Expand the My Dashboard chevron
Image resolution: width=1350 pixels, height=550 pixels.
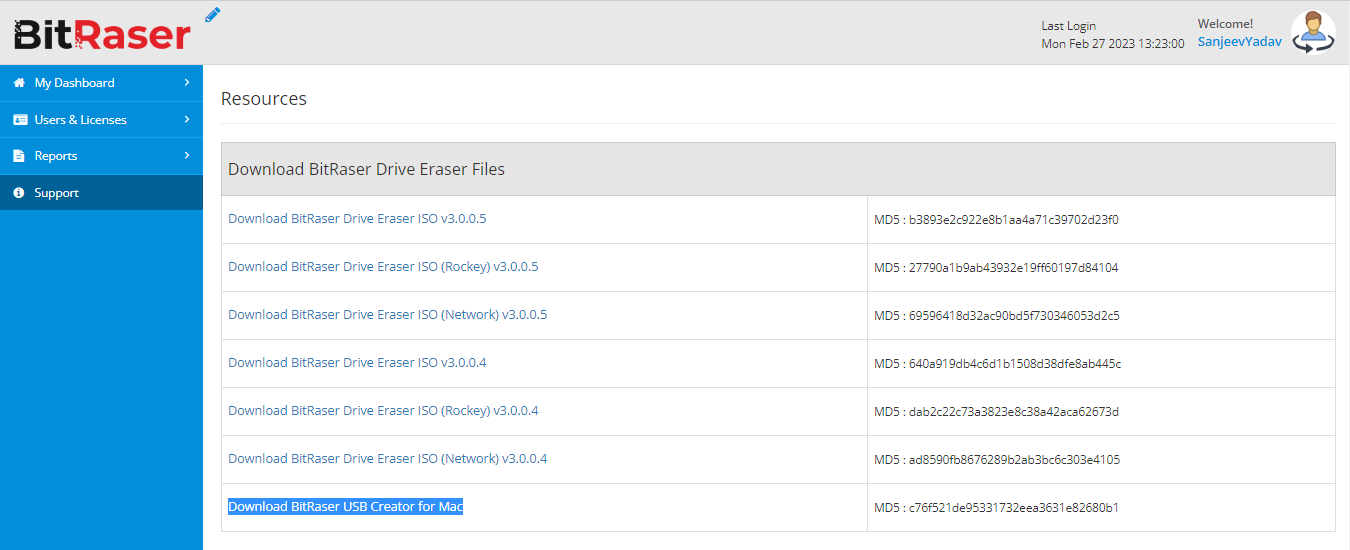pos(187,83)
